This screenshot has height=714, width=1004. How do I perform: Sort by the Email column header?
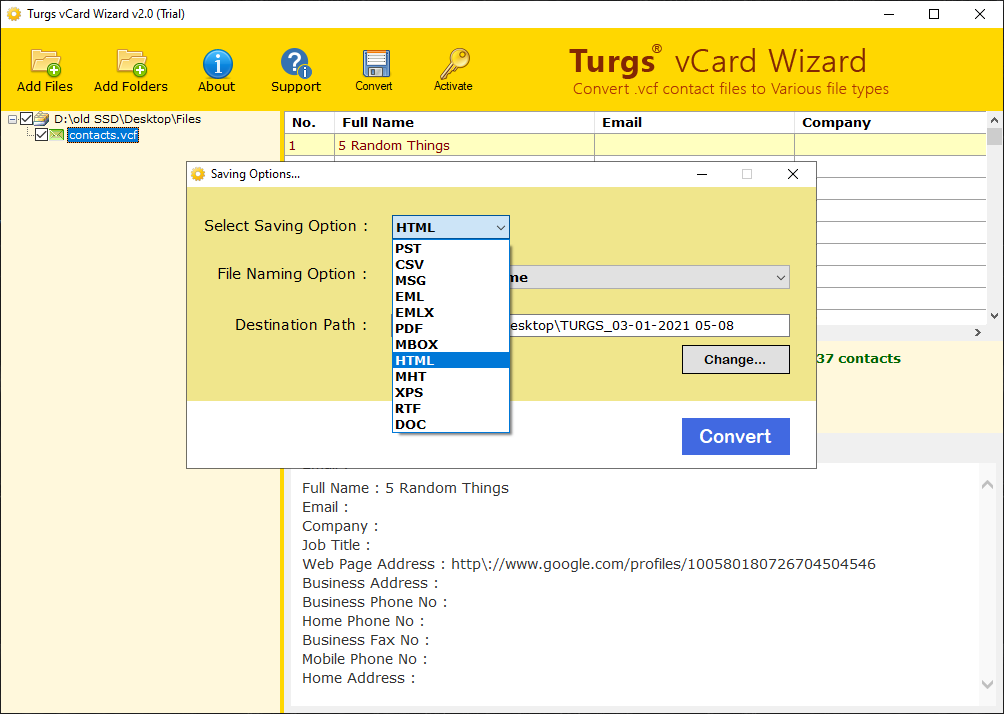coord(694,122)
